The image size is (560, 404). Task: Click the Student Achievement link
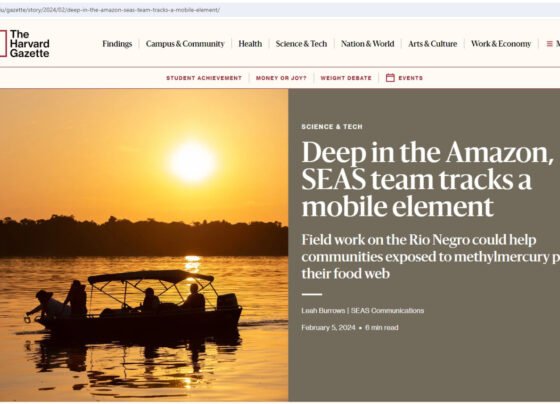204,78
